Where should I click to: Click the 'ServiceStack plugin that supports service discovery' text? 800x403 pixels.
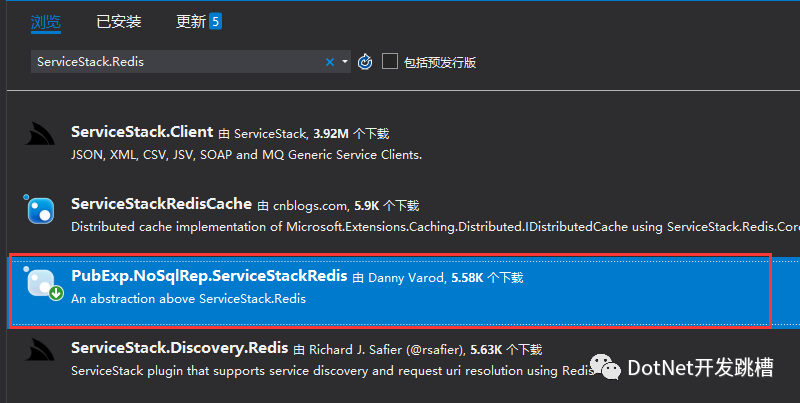pos(333,371)
